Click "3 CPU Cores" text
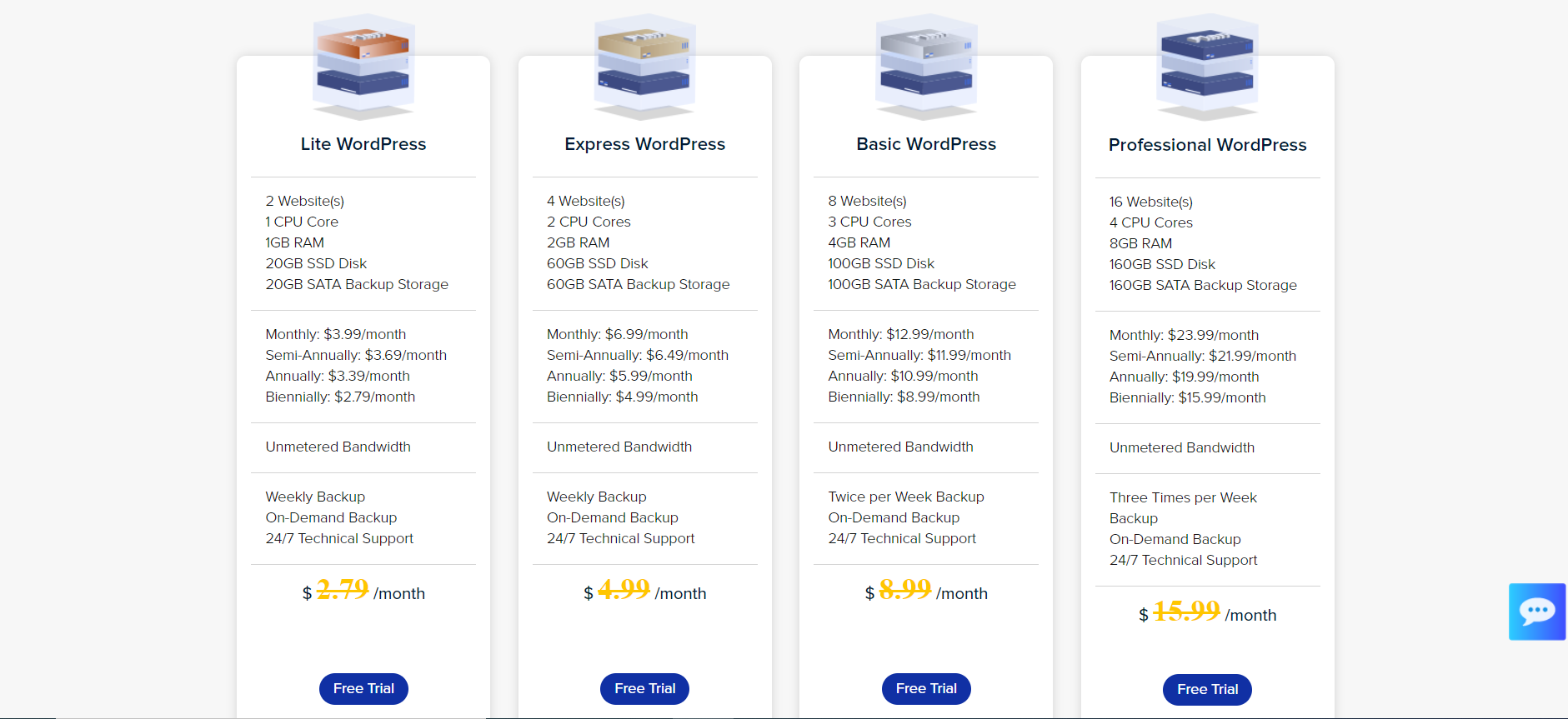Image resolution: width=1568 pixels, height=719 pixels. point(870,222)
